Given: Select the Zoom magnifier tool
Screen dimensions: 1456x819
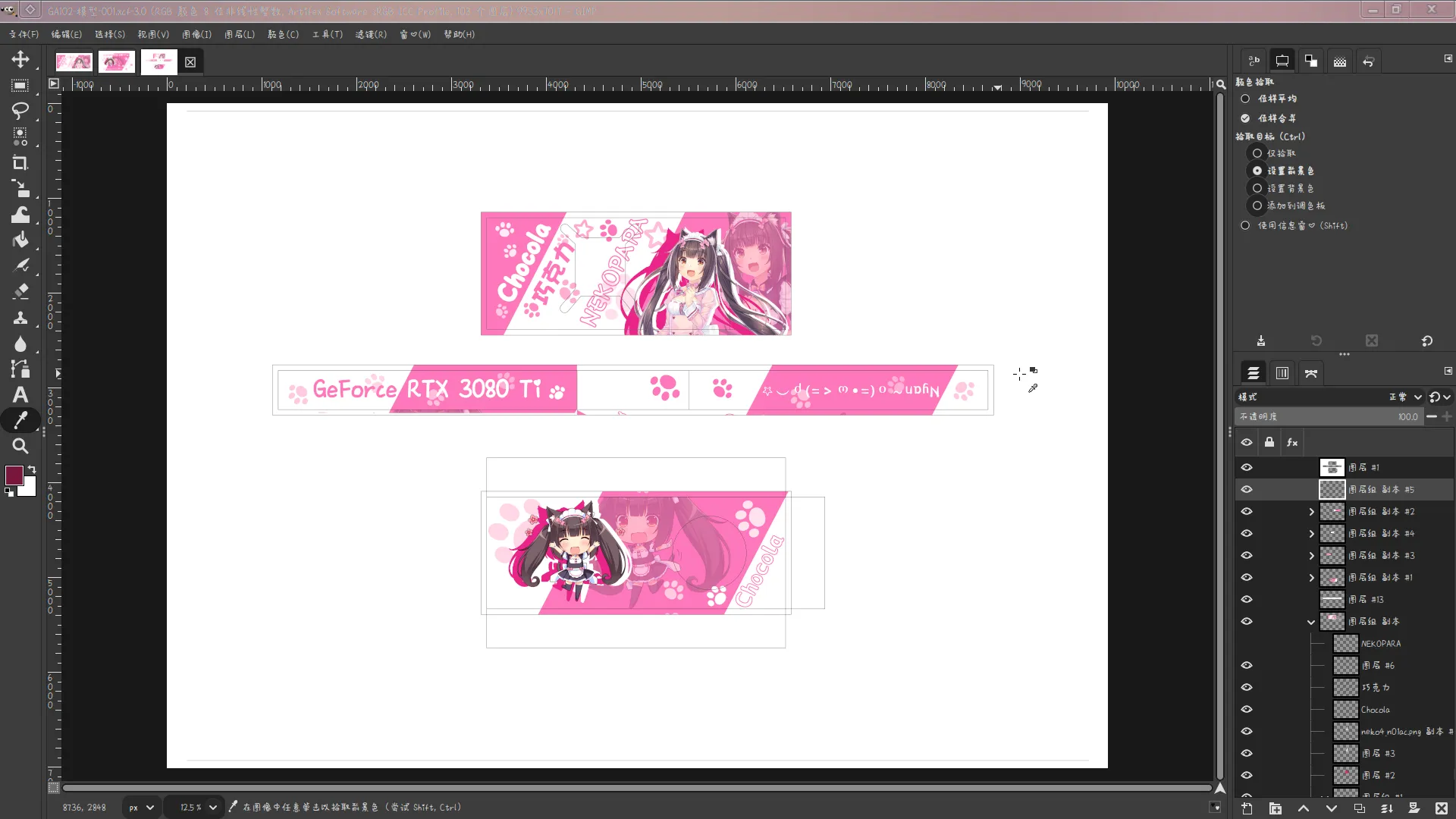Looking at the screenshot, I should tap(20, 446).
